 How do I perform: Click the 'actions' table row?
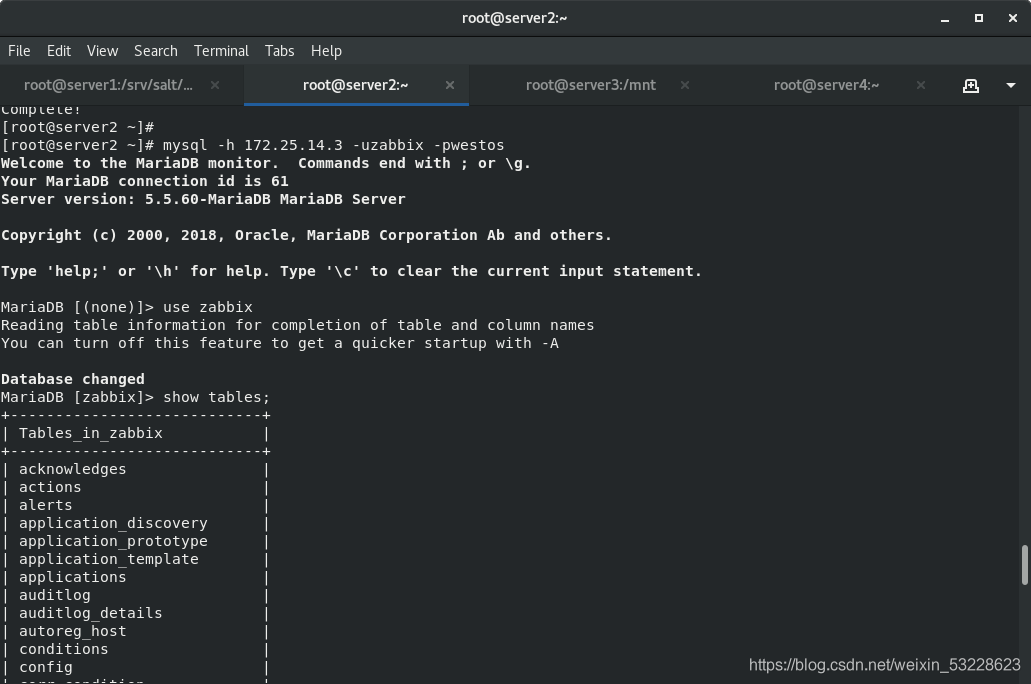(x=135, y=487)
